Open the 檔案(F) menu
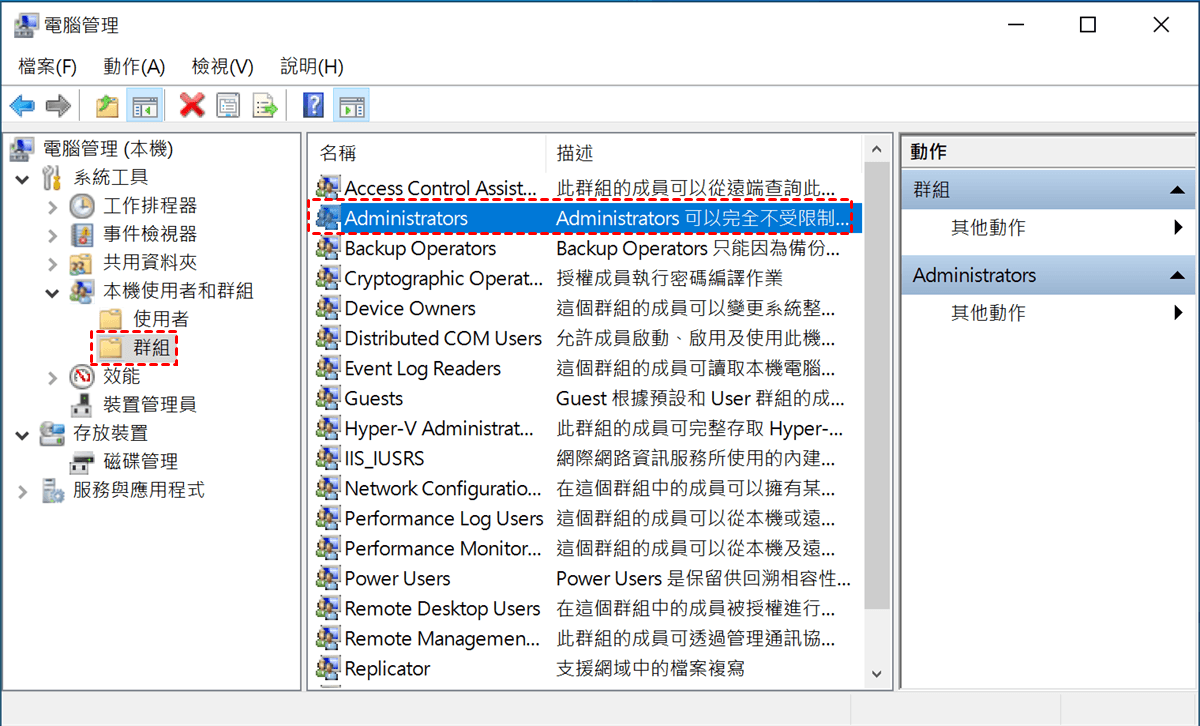Viewport: 1200px width, 726px height. [47, 67]
